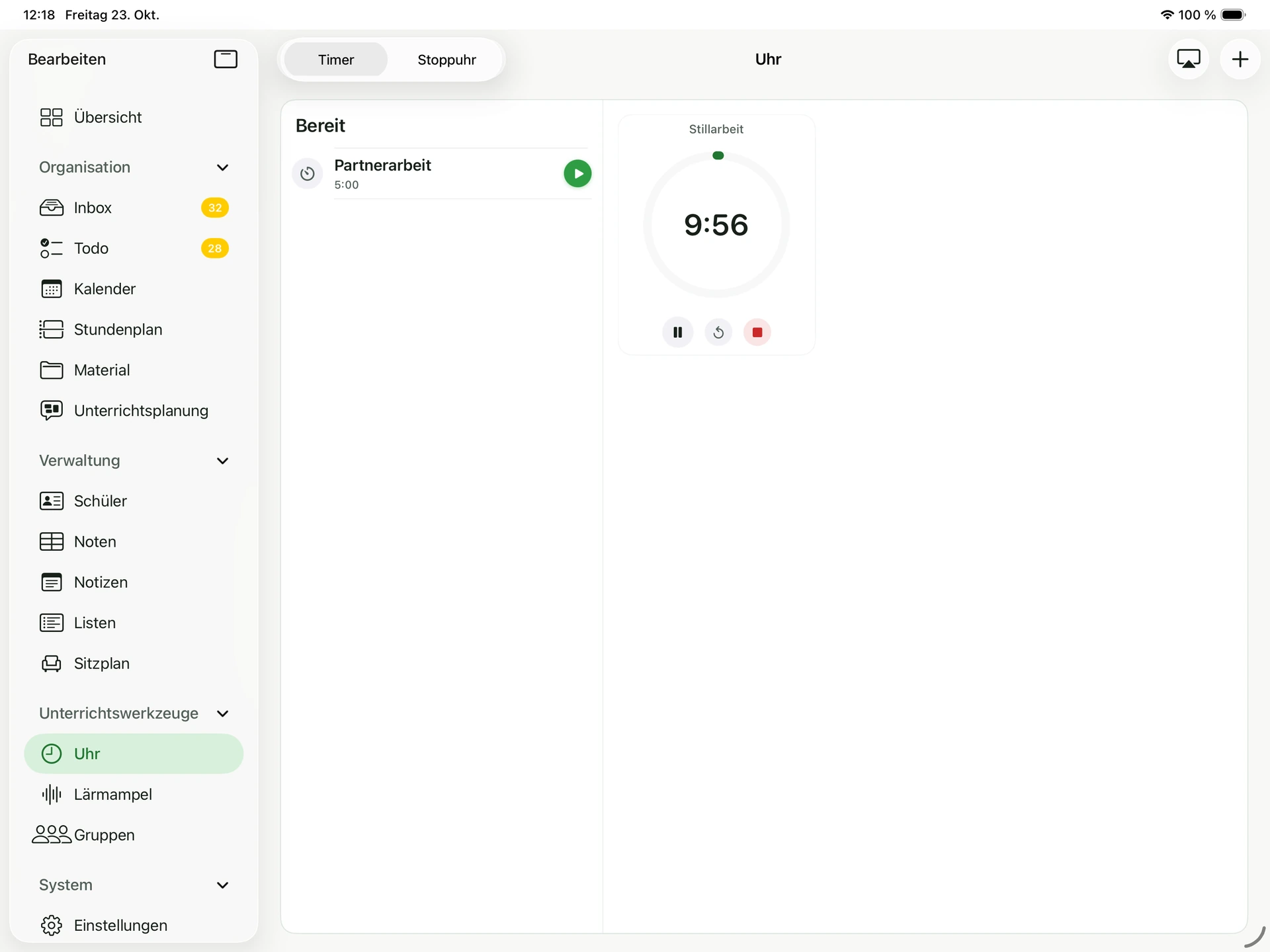Collapse the Unterrichtswerkzeuge section chevron
The height and width of the screenshot is (952, 1270).
point(223,713)
